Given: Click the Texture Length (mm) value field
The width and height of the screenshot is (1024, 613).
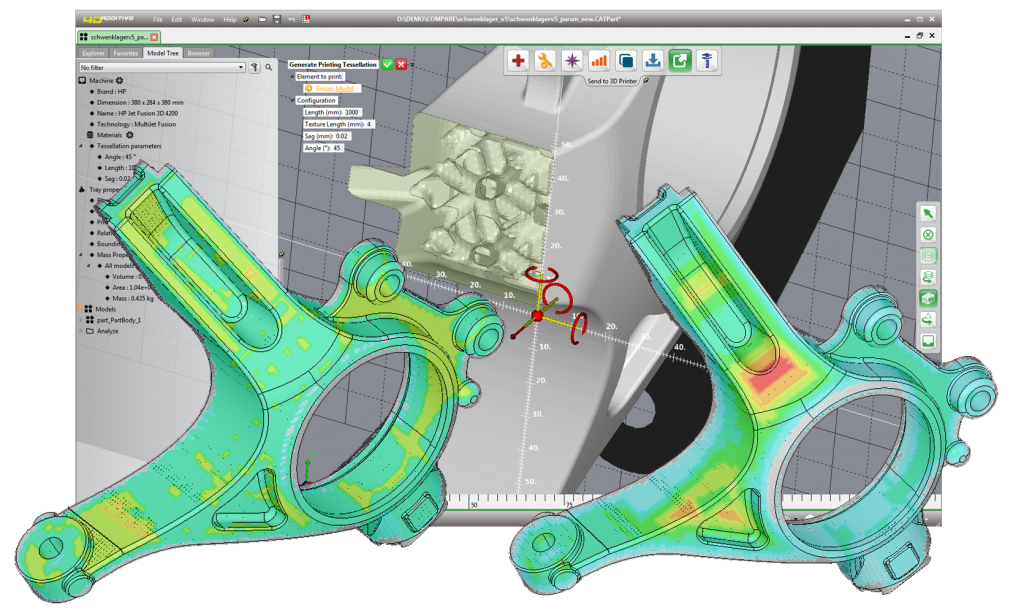Looking at the screenshot, I should (x=369, y=124).
